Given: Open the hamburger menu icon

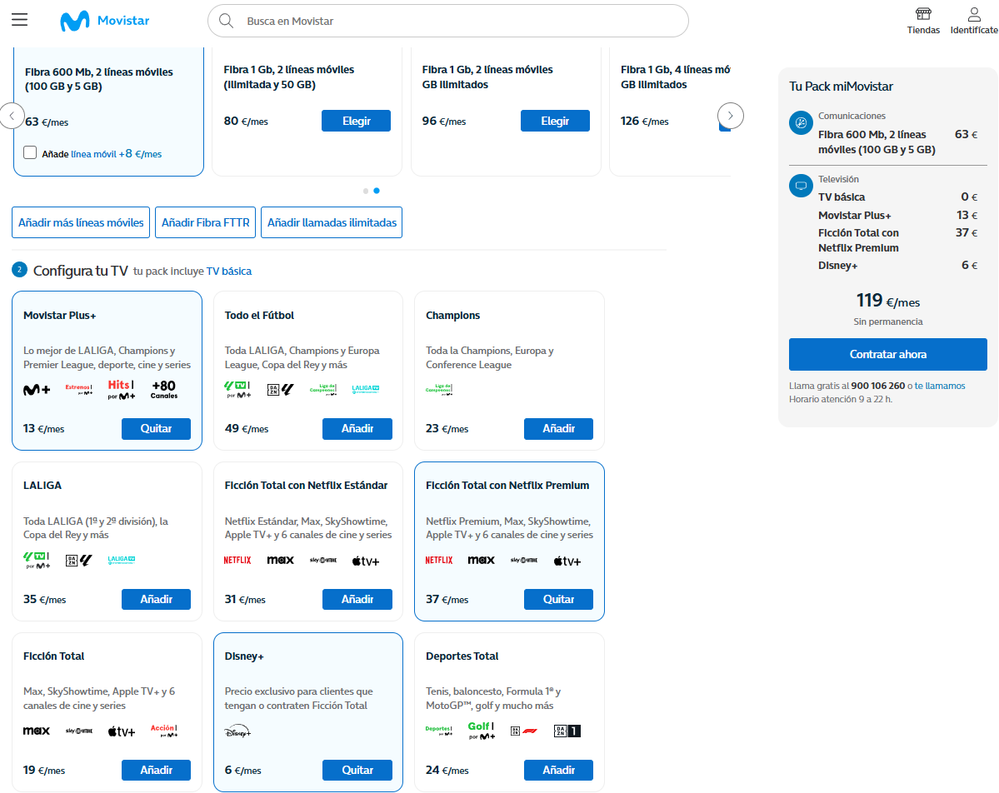Looking at the screenshot, I should coord(20,20).
